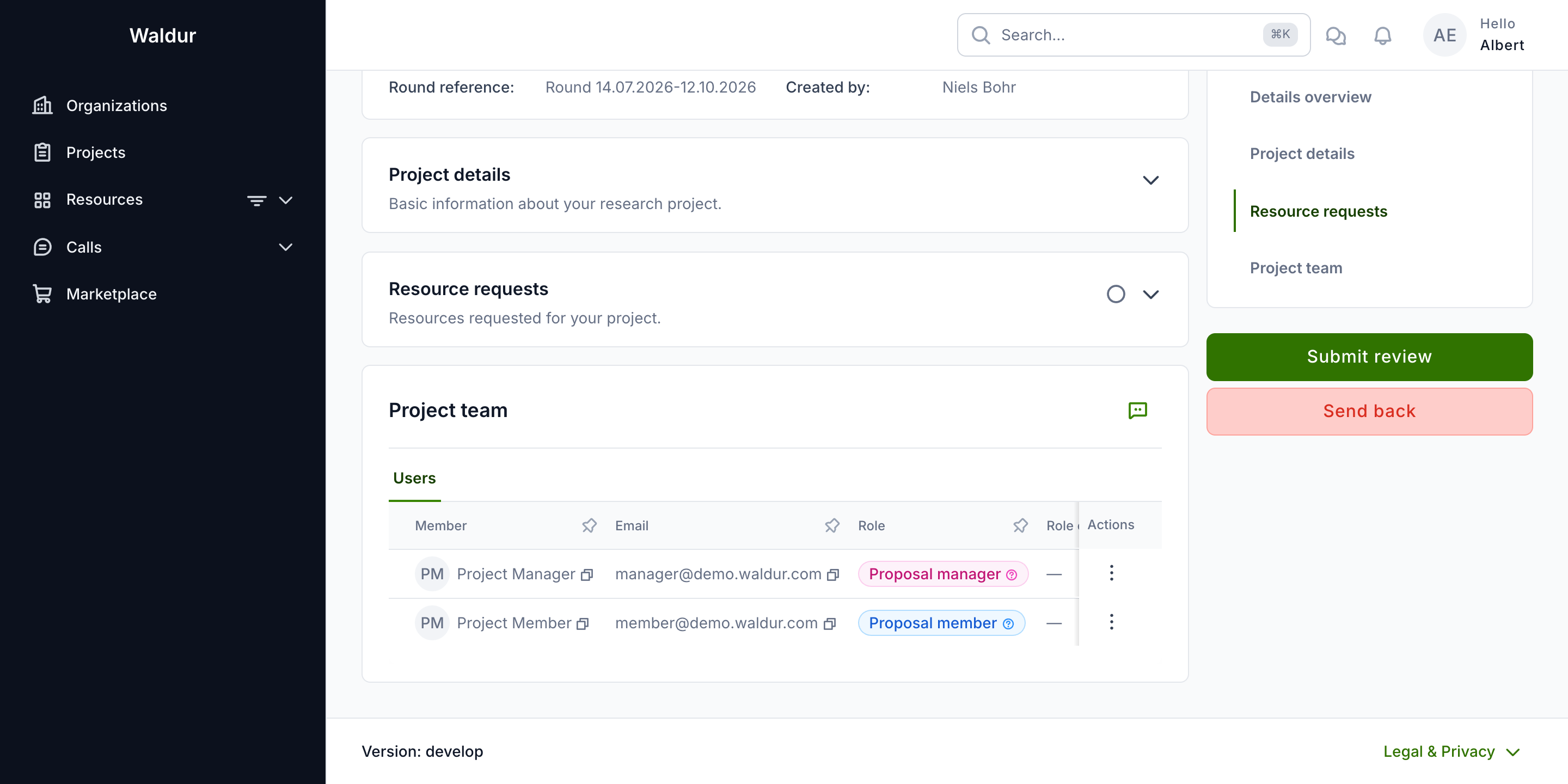Open Organizations from the sidebar
Viewport: 1568px width, 784px height.
163,105
